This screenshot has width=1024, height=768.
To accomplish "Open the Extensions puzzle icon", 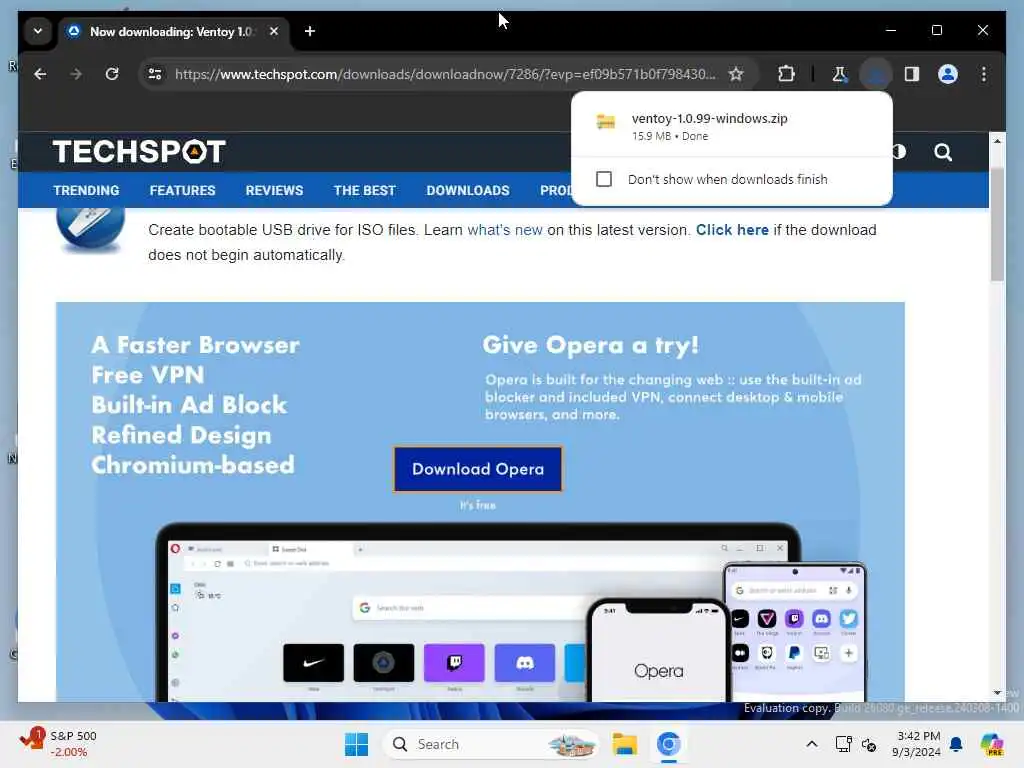I will tap(786, 74).
